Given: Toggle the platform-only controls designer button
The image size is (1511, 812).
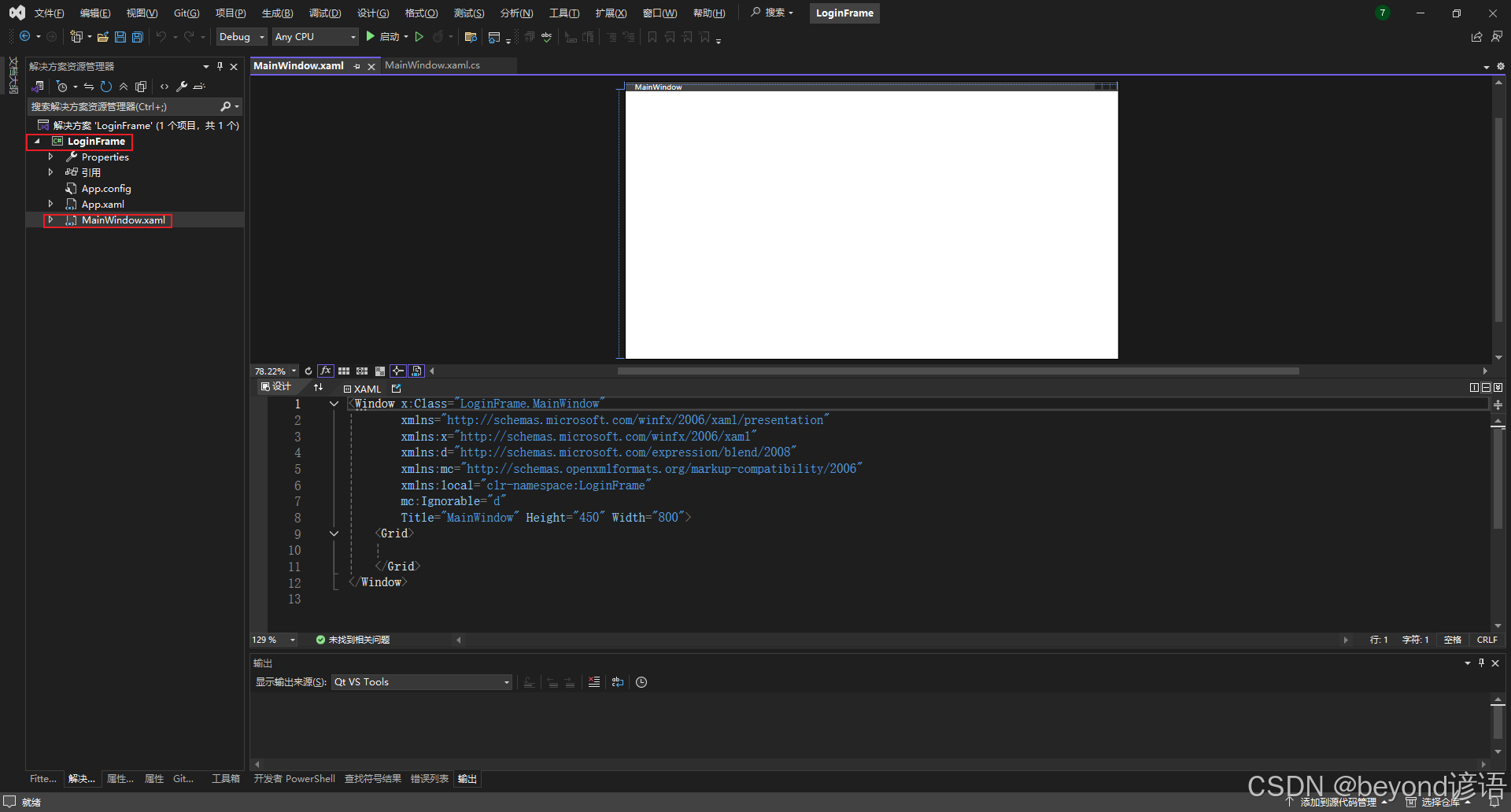Looking at the screenshot, I should click(416, 371).
